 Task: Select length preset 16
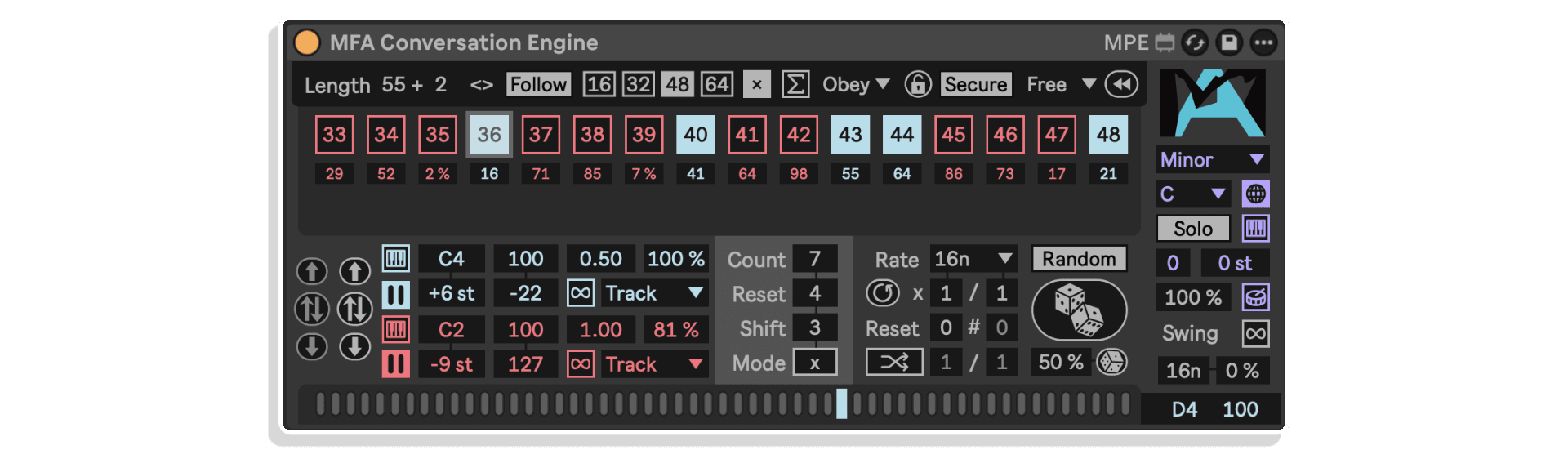[599, 84]
